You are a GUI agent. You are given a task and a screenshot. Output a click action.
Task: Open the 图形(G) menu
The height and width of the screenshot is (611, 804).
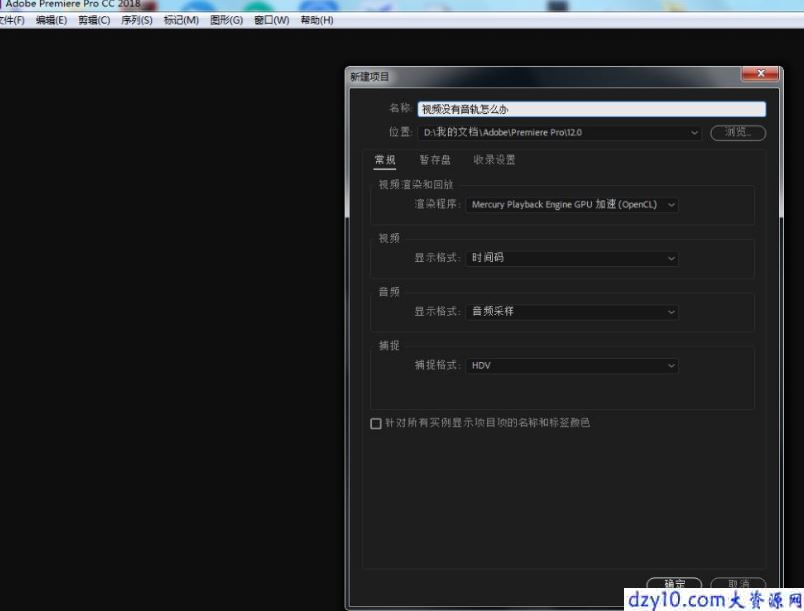(x=226, y=20)
